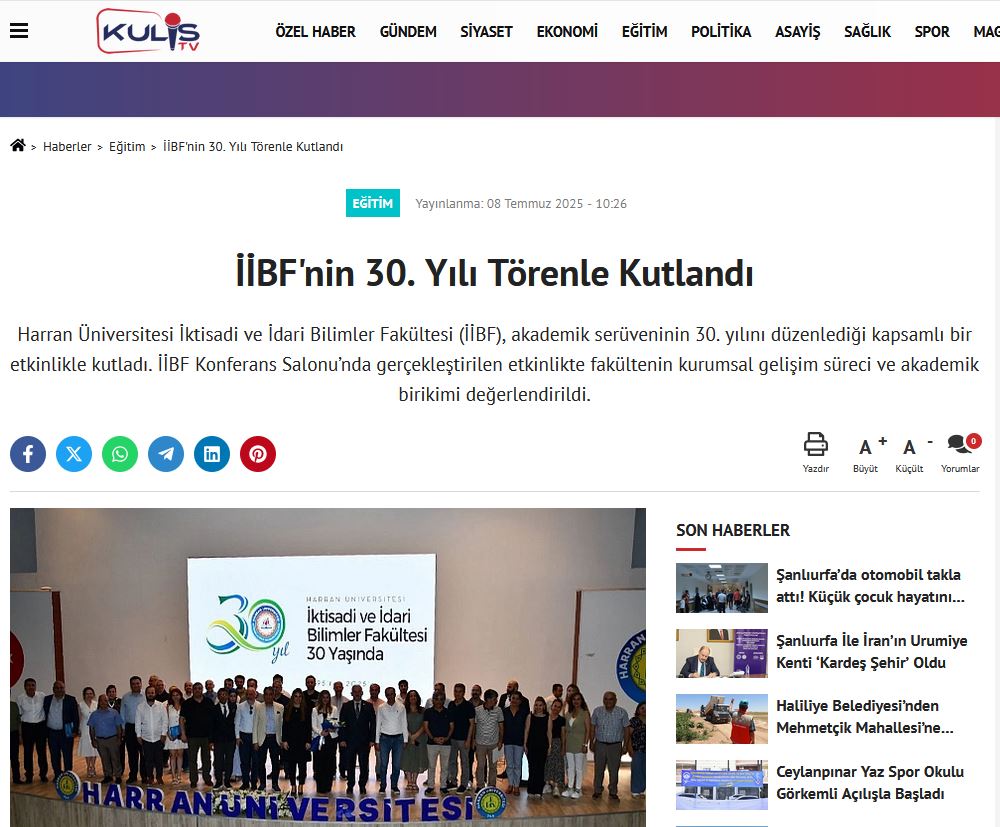Select the EKONOMİ menu item
This screenshot has height=827, width=1000.
[x=567, y=32]
